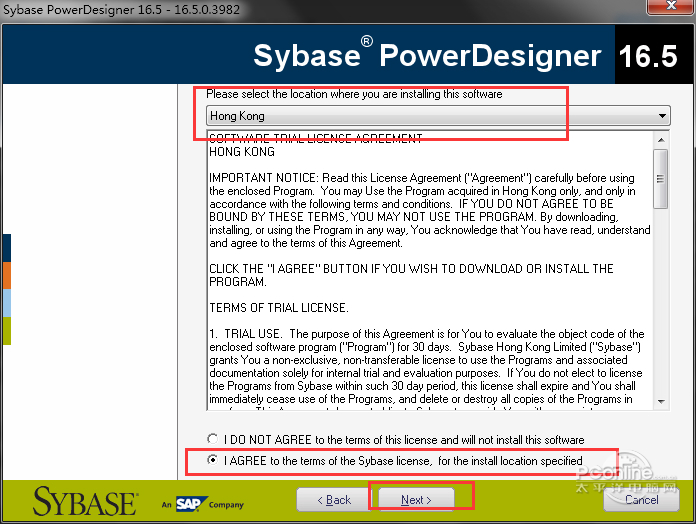Click license text scrollbar down arrow

(661, 402)
